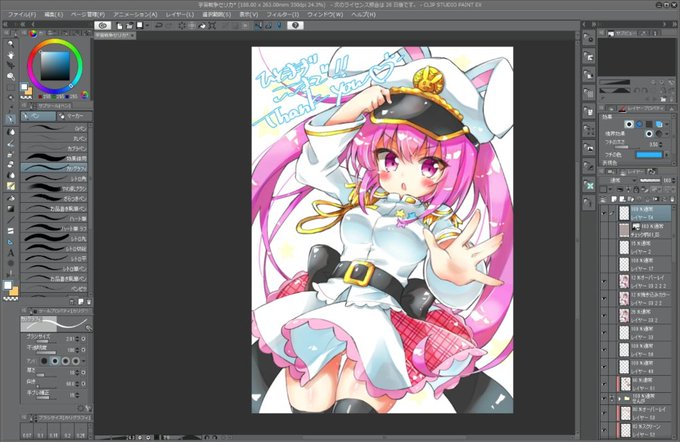Viewport: 680px width, 442px height.
Task: Select the currently active Pen tool
Action: point(11,119)
